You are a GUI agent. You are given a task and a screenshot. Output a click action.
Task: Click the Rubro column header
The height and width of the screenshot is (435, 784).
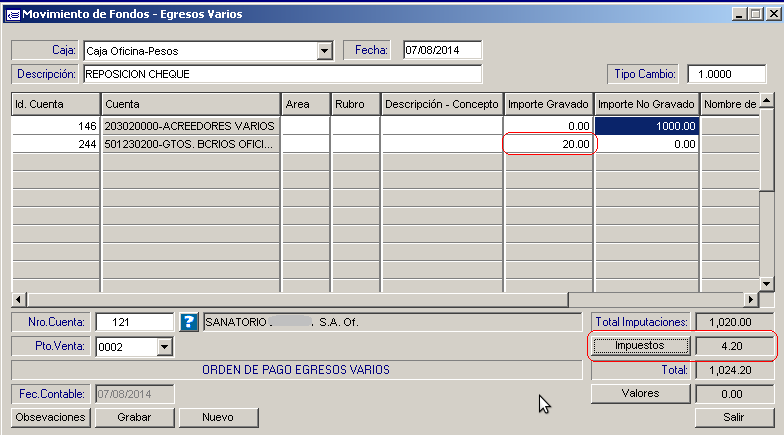[x=356, y=104]
